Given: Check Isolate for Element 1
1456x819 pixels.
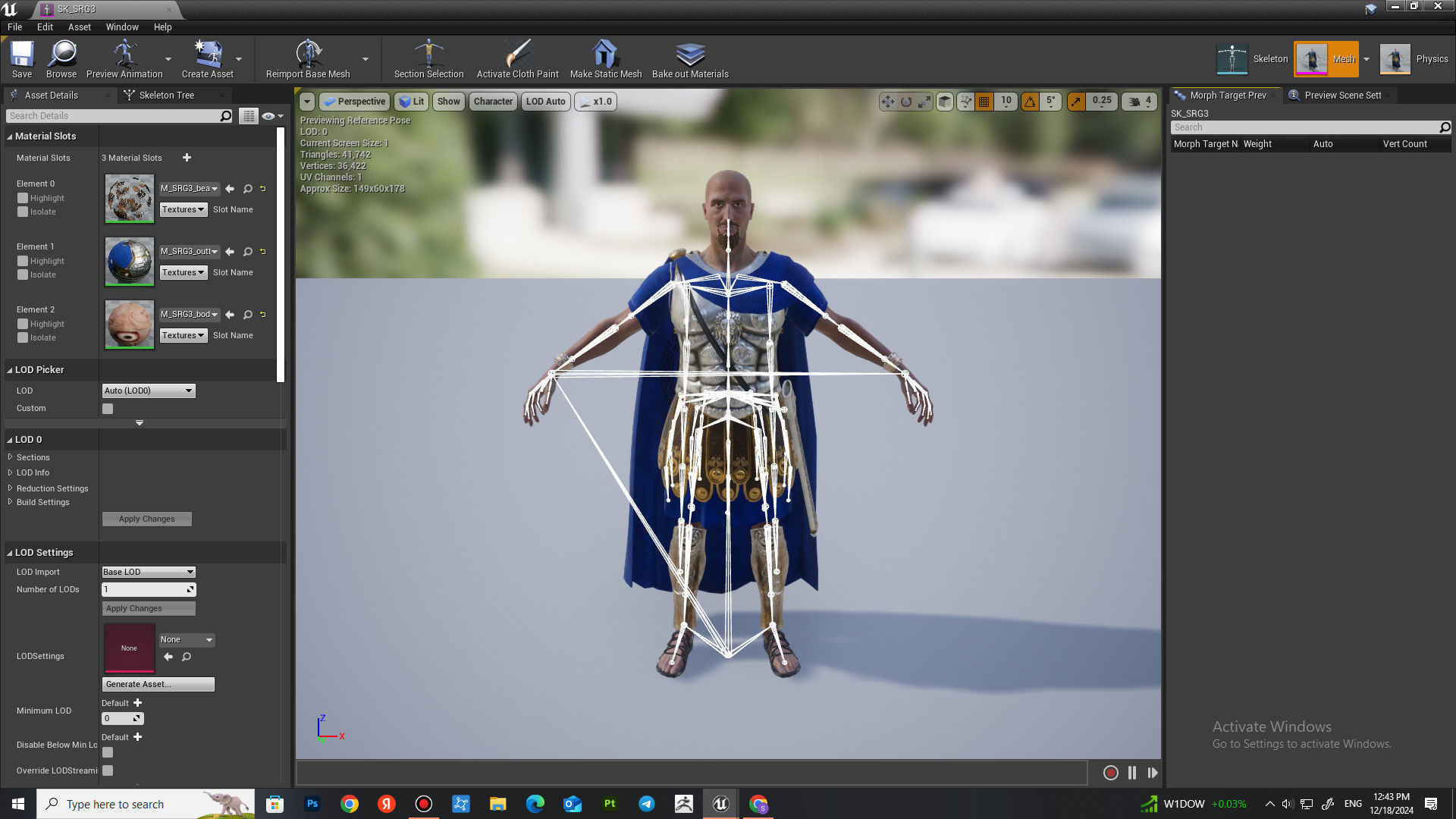Looking at the screenshot, I should (23, 275).
